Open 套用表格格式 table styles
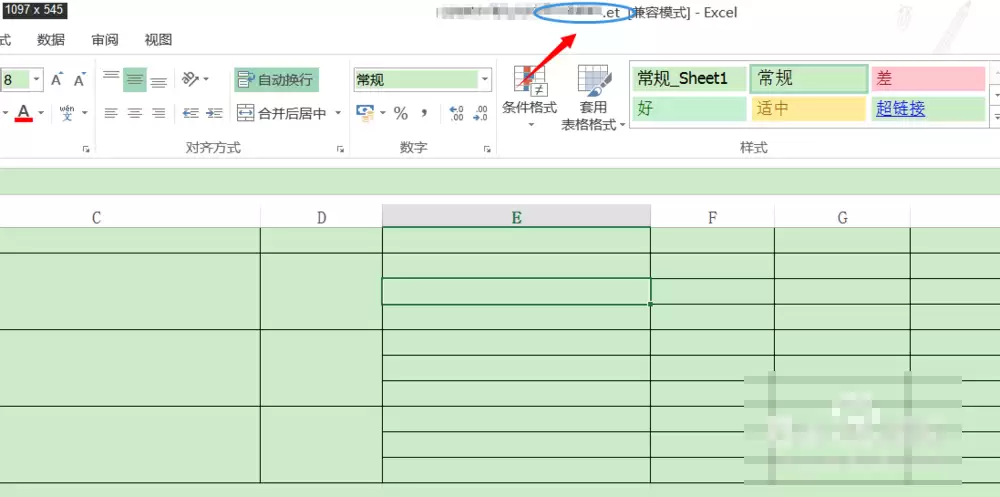Image resolution: width=1000 pixels, height=497 pixels. [593, 97]
